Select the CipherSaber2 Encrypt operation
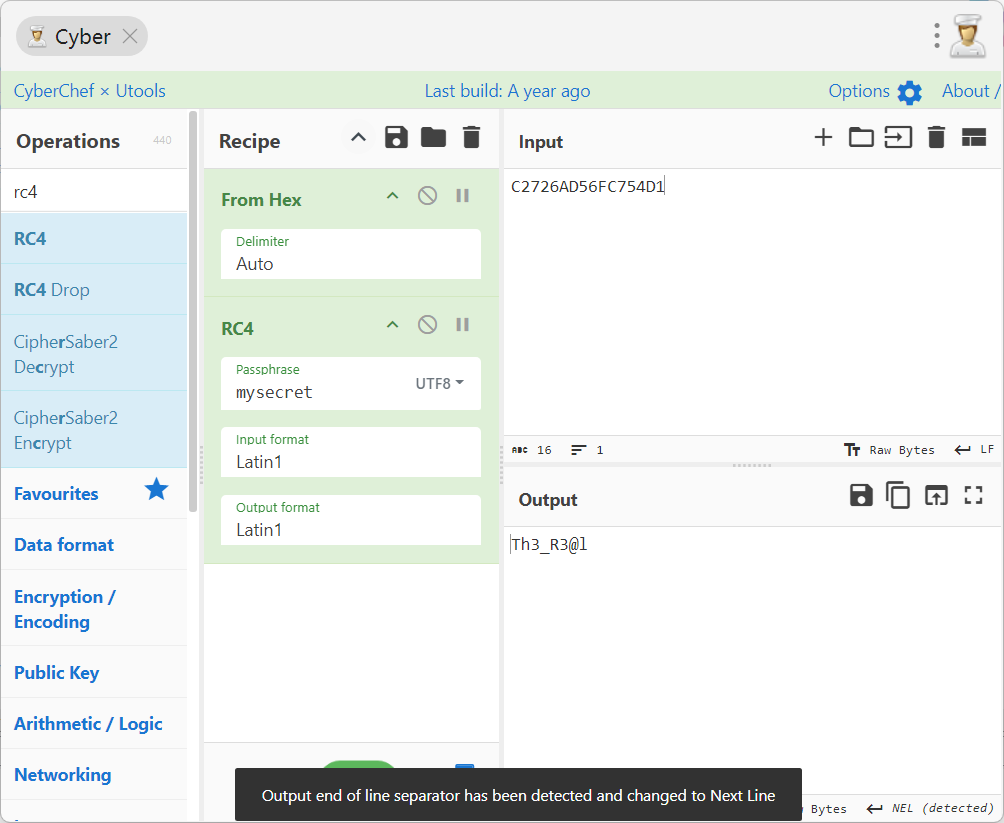 click(x=94, y=430)
